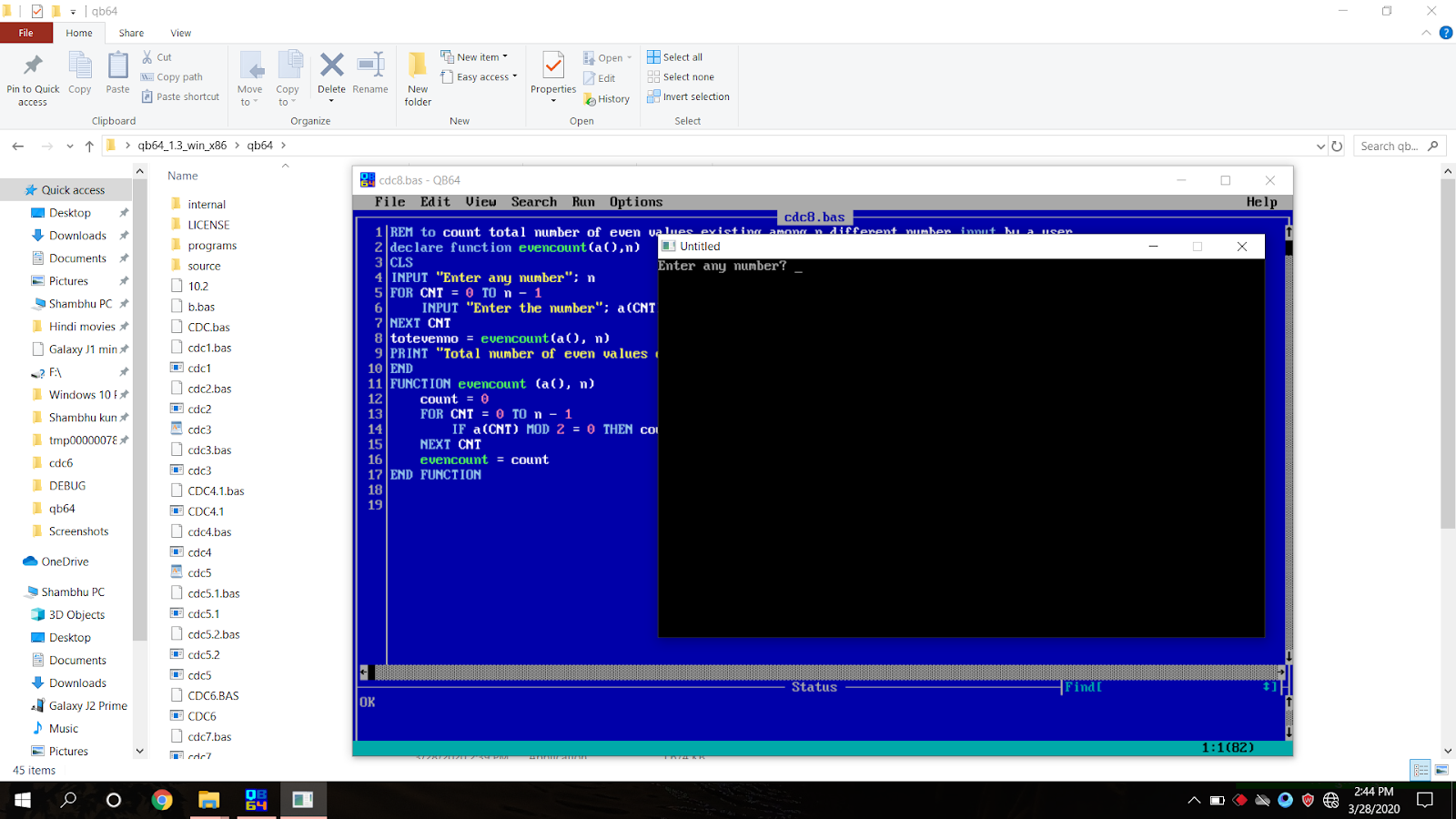Click Select all in ribbon

[x=675, y=57]
